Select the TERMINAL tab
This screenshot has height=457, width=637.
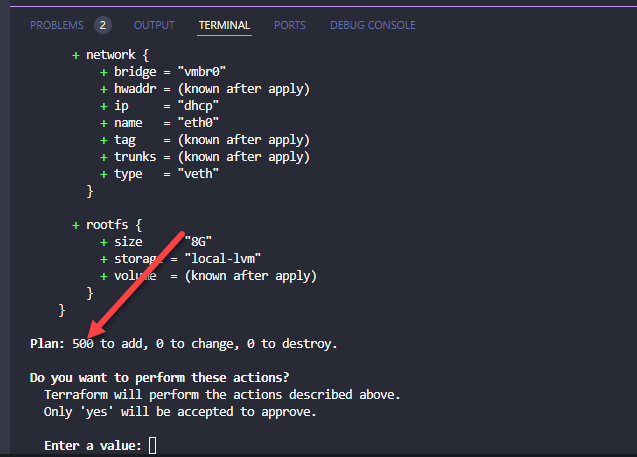224,25
